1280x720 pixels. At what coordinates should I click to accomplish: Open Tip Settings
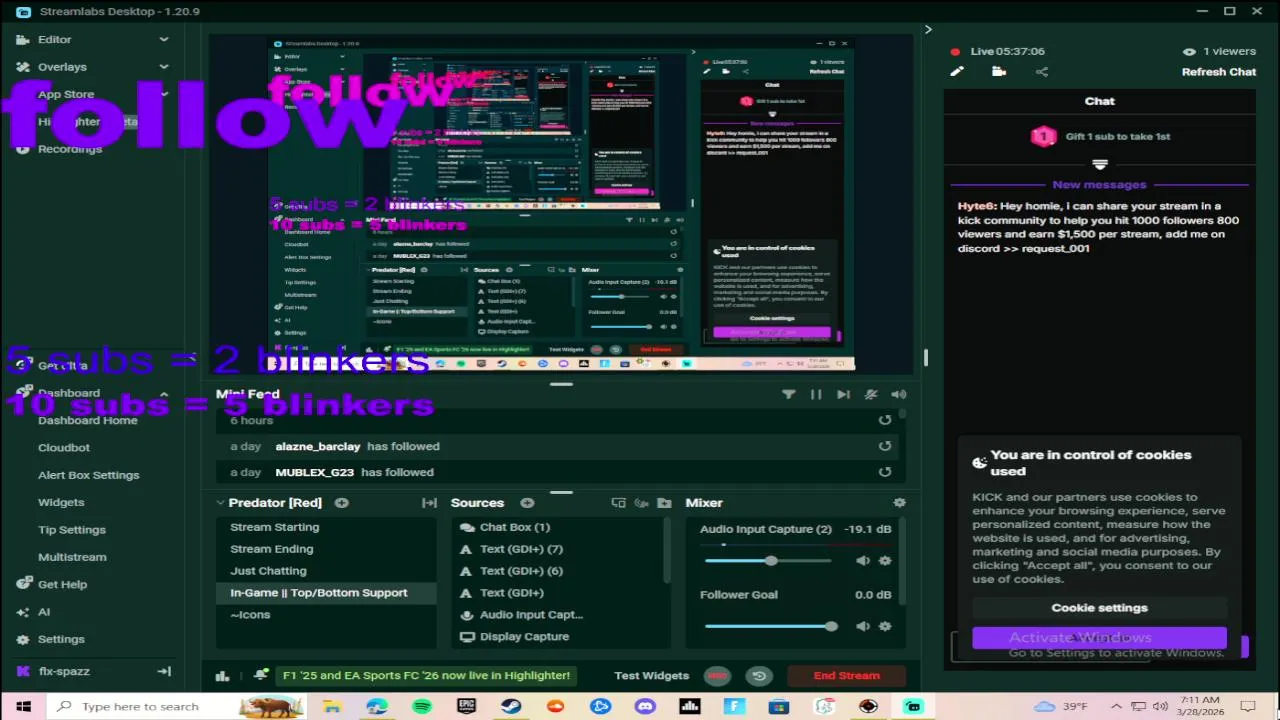point(72,530)
